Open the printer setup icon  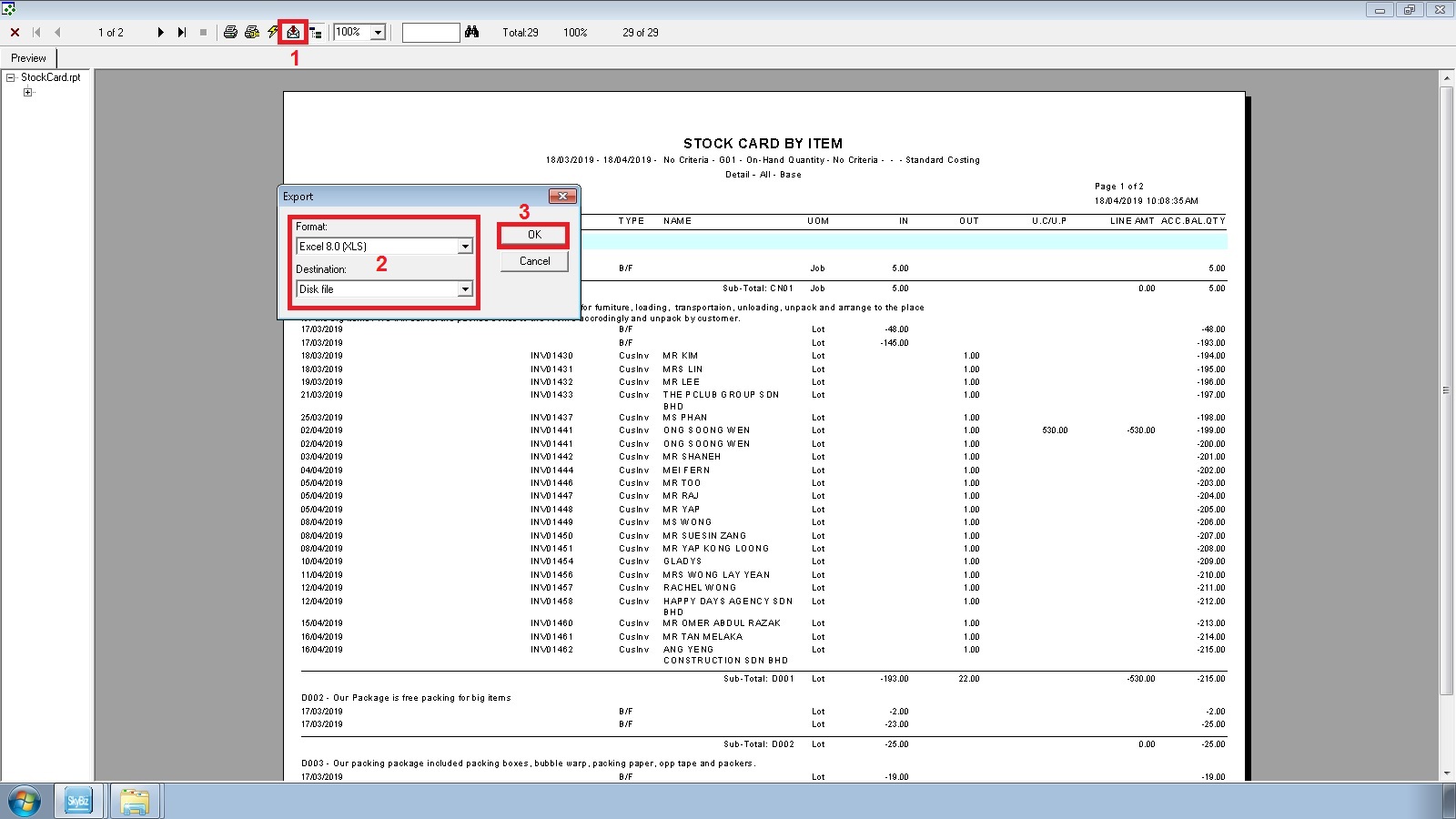(252, 33)
